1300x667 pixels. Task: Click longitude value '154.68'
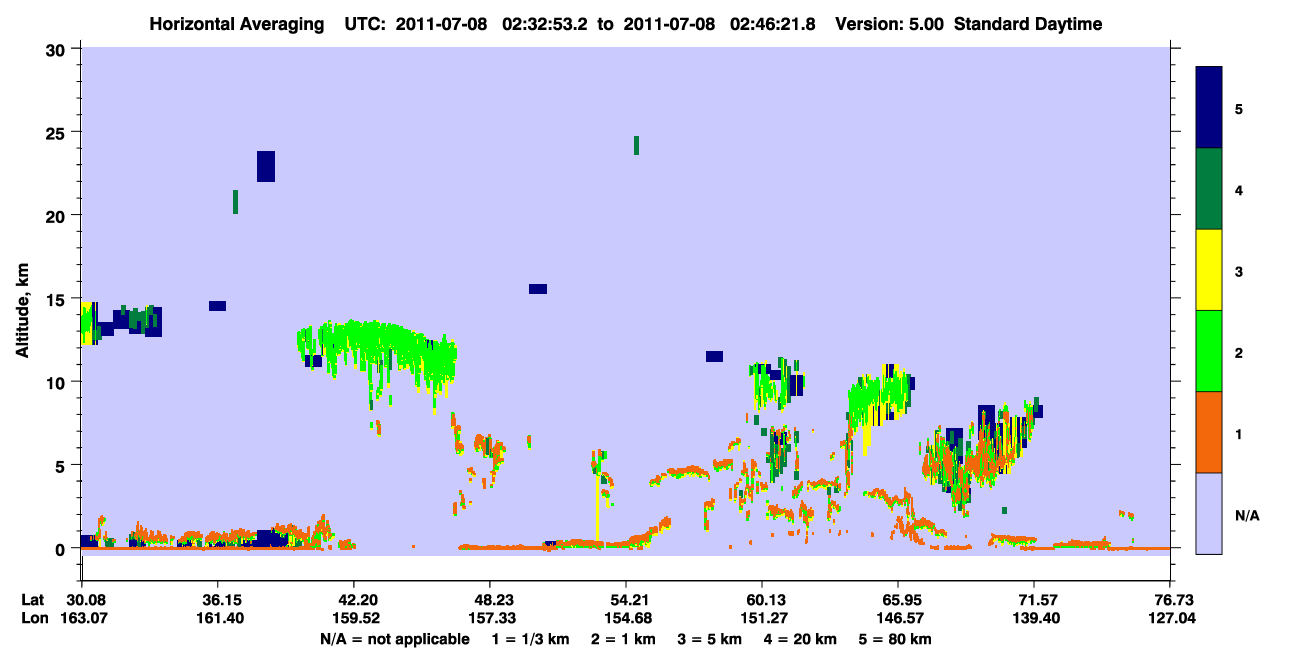coord(626,619)
